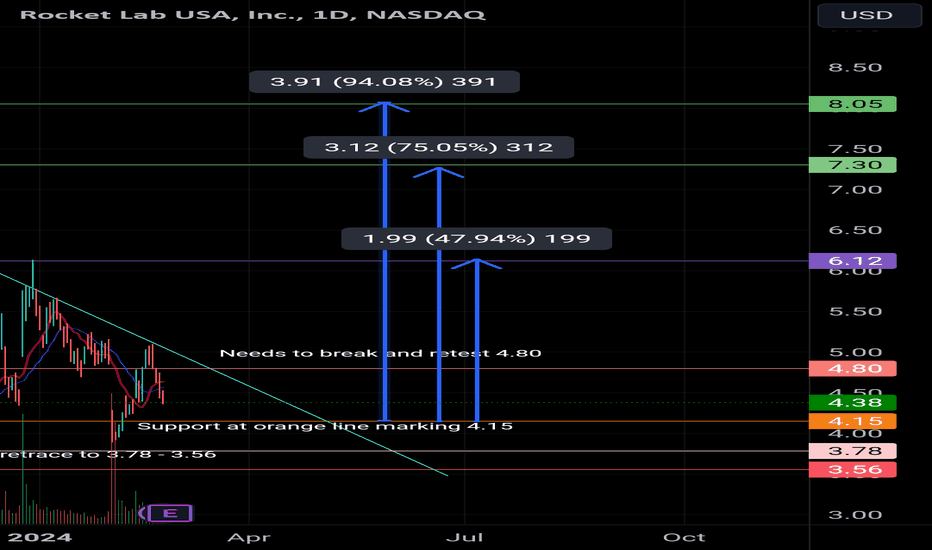
Task: Click the 5.50 price axis tick
Action: (855, 312)
